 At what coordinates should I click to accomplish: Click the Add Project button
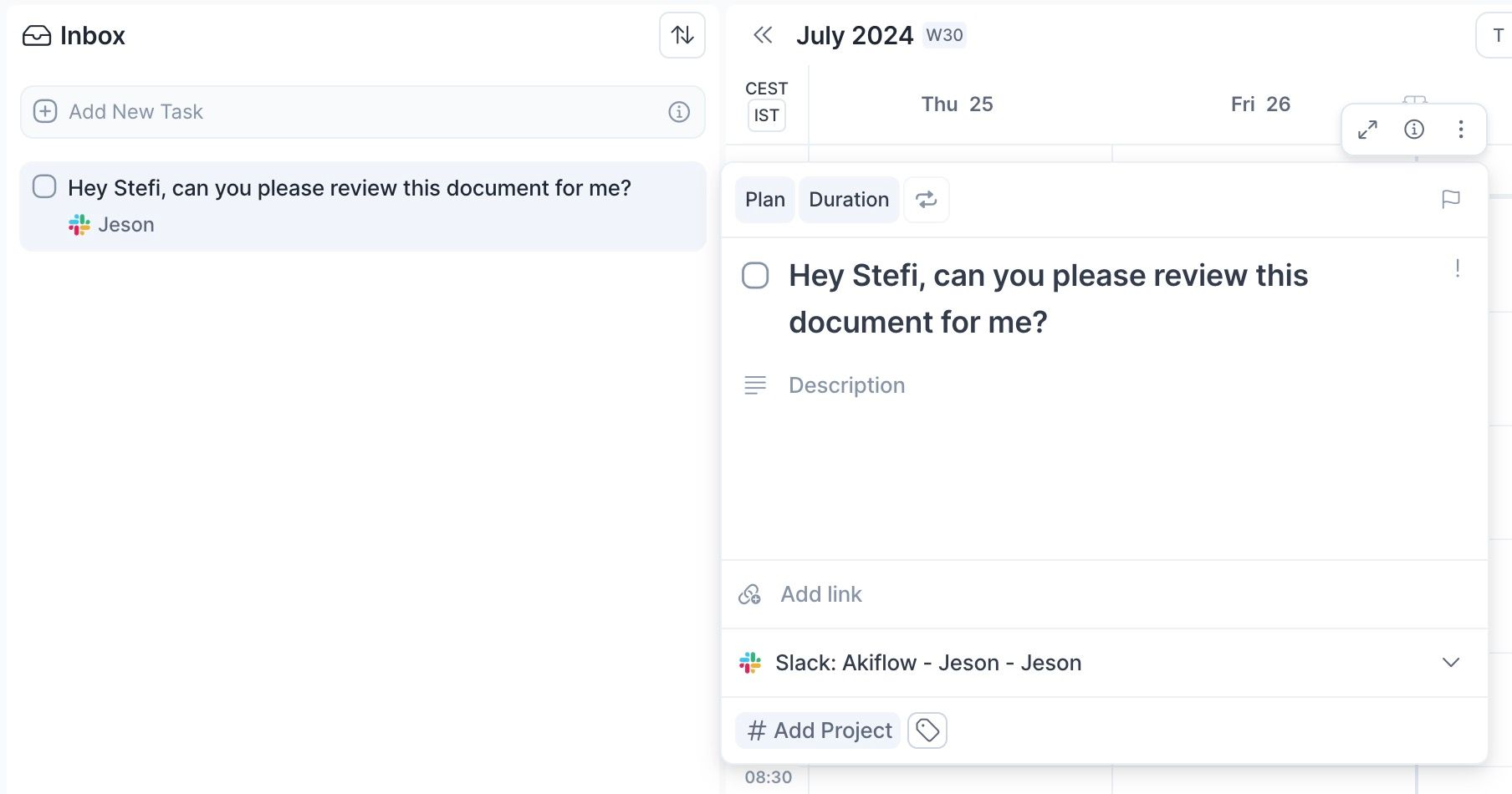click(818, 730)
